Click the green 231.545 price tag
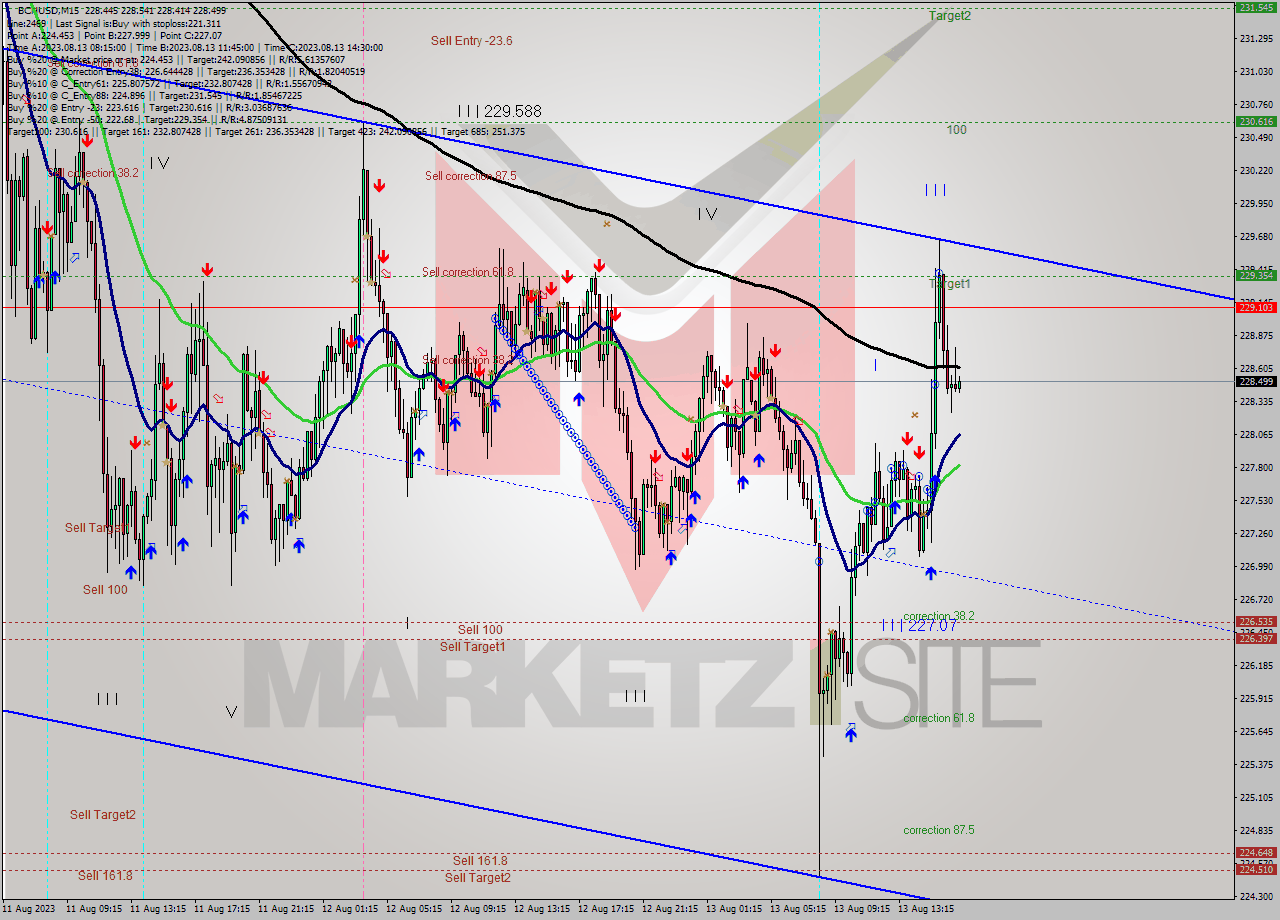Viewport: 1280px width, 920px height. click(1255, 7)
